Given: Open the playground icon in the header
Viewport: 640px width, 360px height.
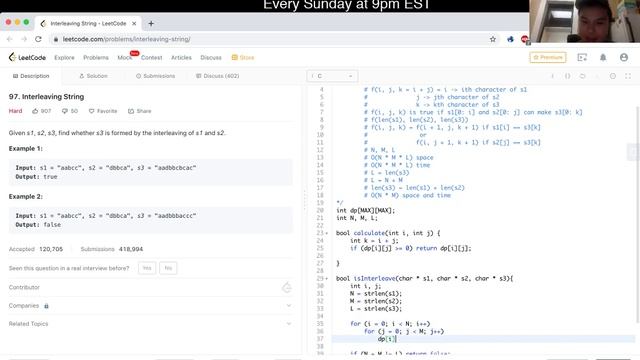Looking at the screenshot, I should pos(582,58).
